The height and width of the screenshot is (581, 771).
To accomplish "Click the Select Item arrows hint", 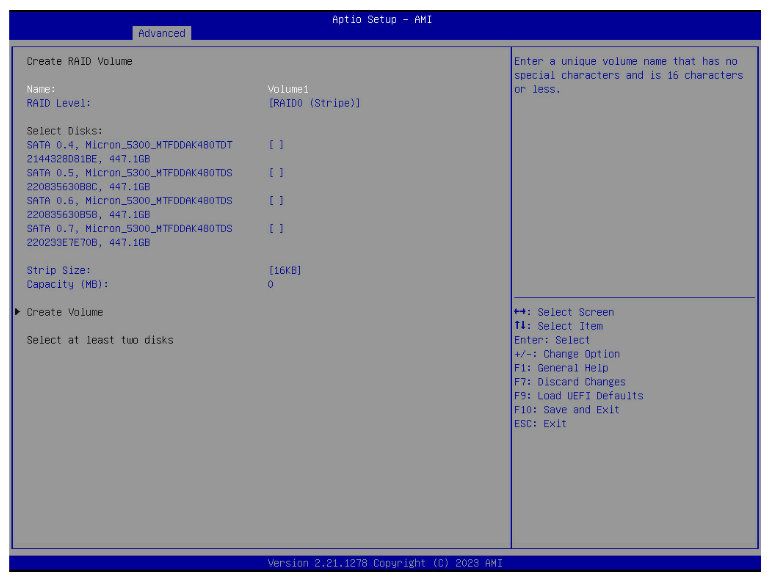I will (x=559, y=326).
